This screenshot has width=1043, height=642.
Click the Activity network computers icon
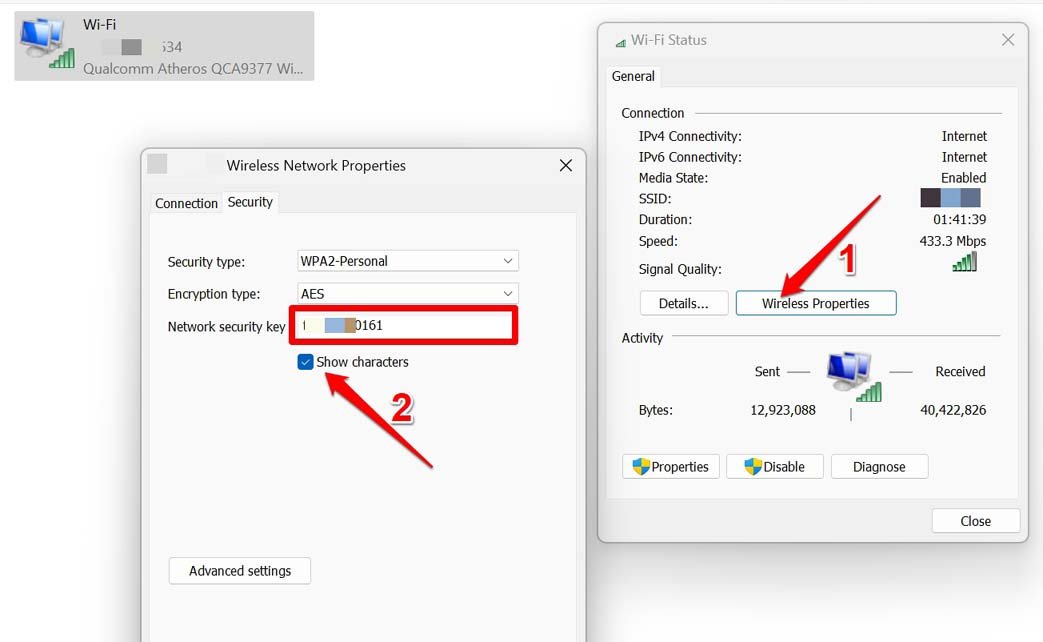tap(853, 377)
